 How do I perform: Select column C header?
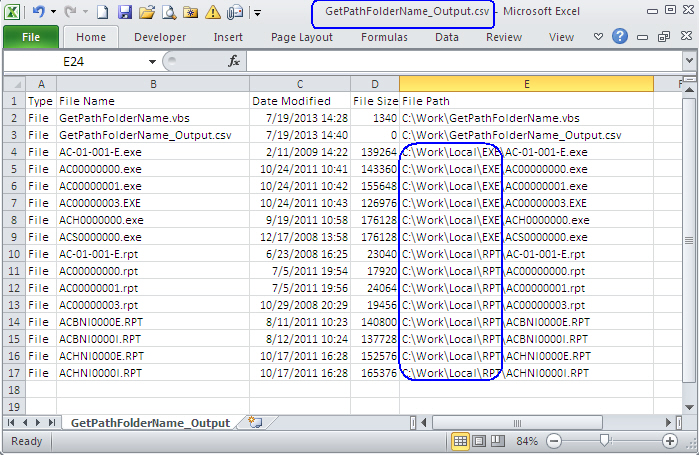point(300,84)
